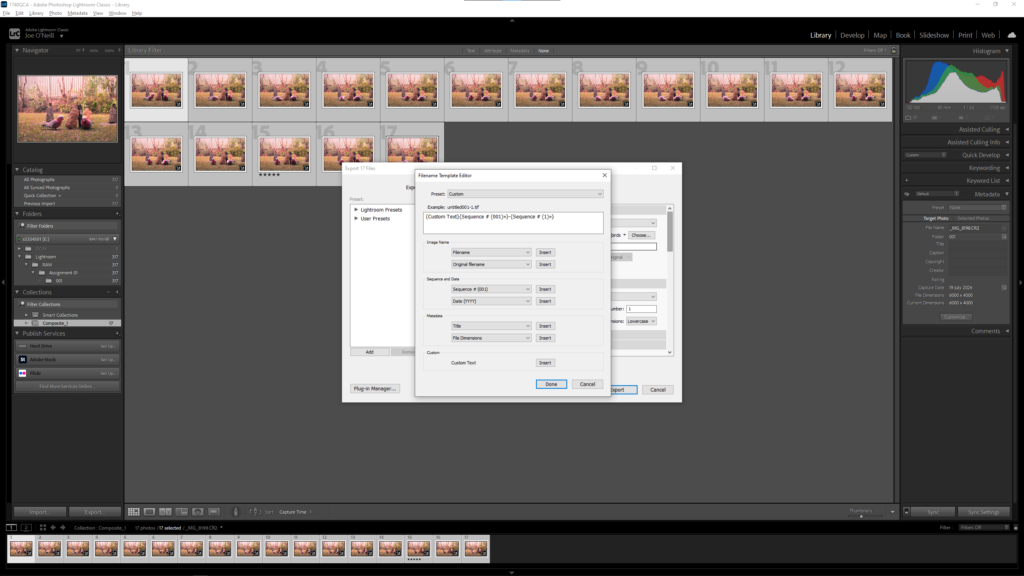Image resolution: width=1024 pixels, height=576 pixels.
Task: Open the Date (YYYY) dropdown
Action: click(491, 301)
